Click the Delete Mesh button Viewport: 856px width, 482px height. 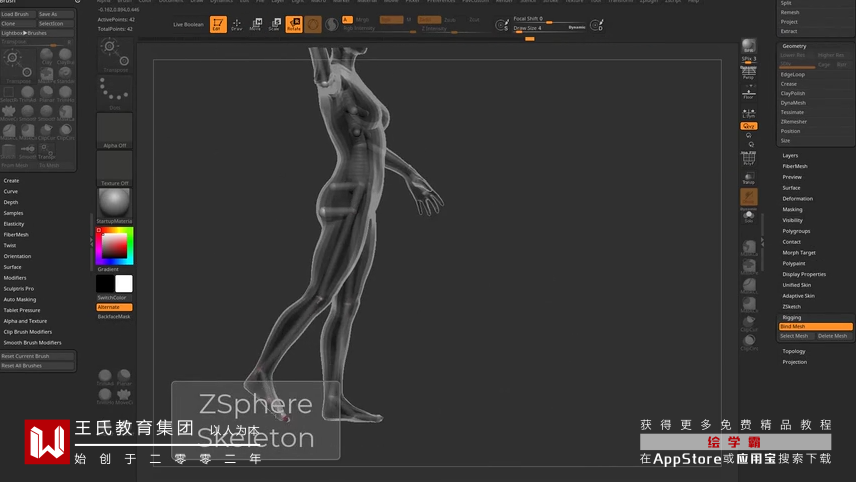(833, 336)
